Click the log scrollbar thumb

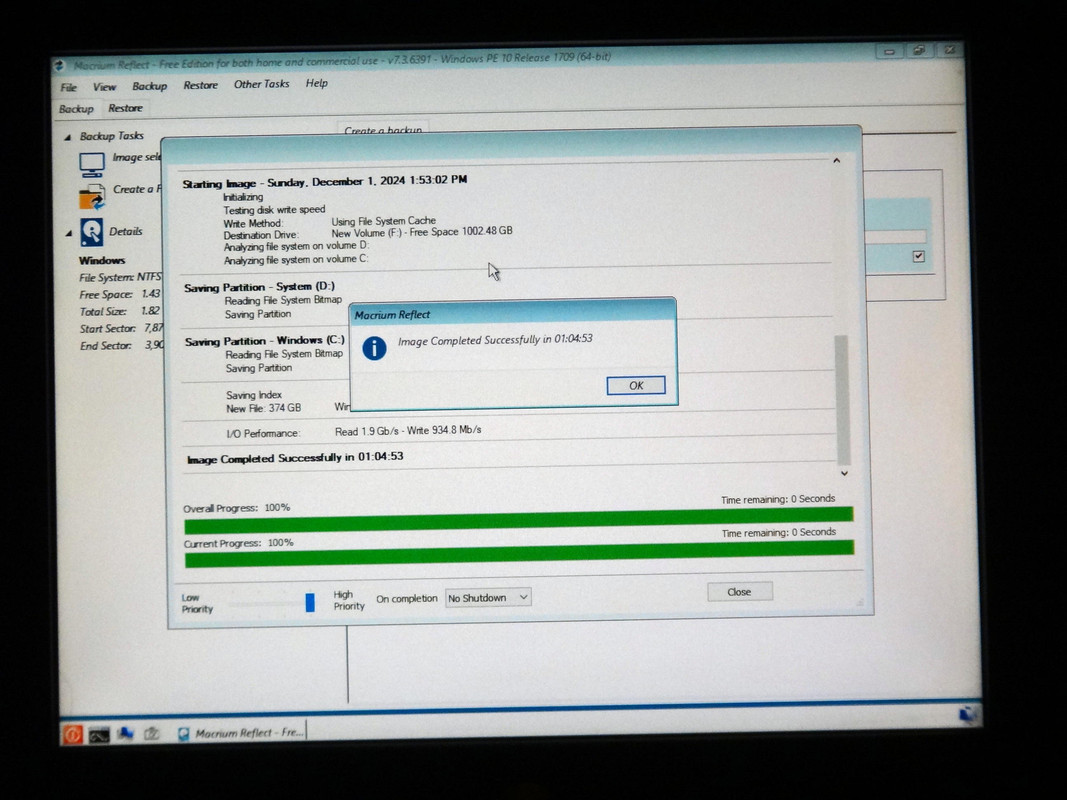pyautogui.click(x=842, y=400)
